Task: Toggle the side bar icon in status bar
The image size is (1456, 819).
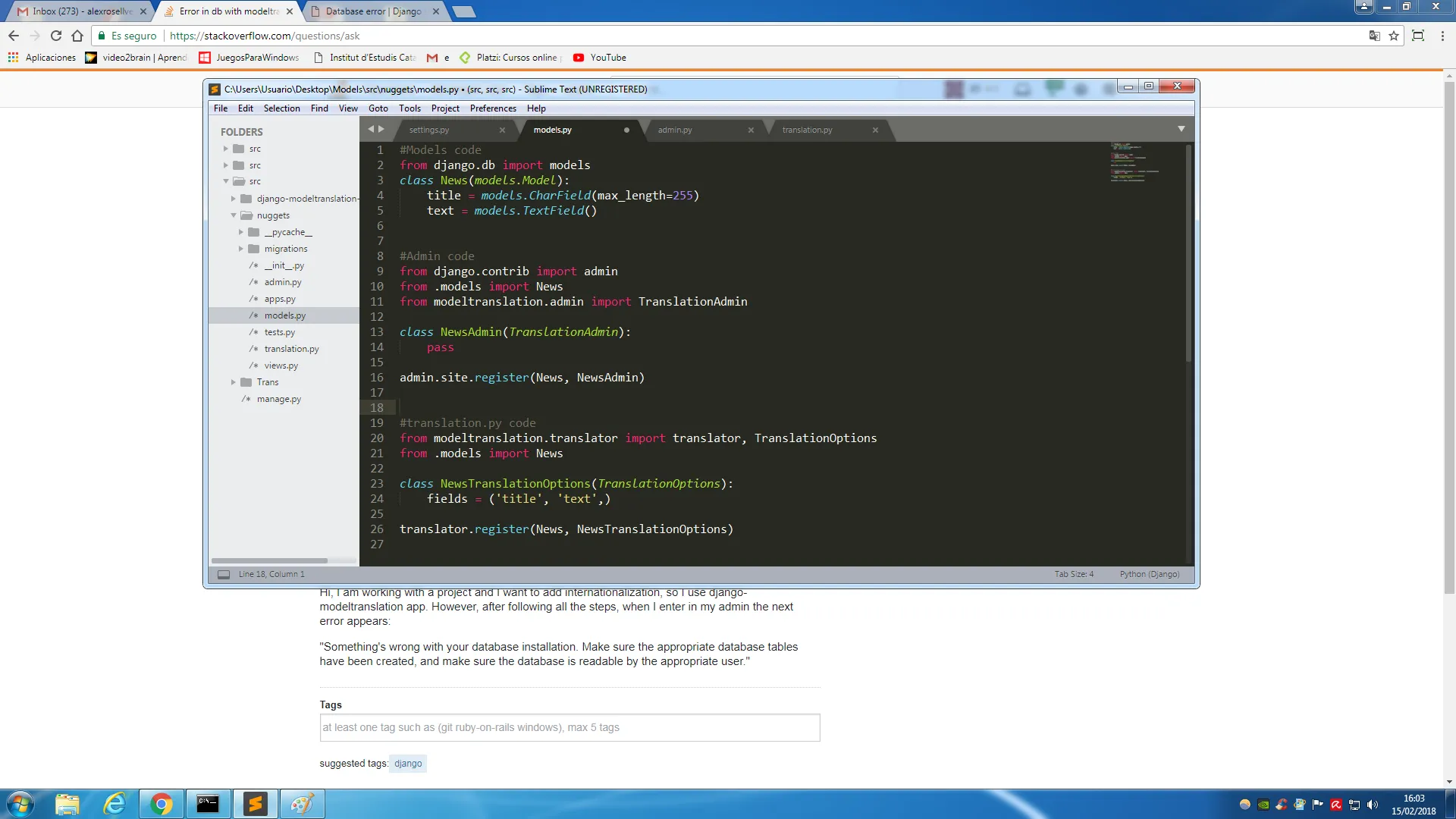Action: click(x=224, y=575)
